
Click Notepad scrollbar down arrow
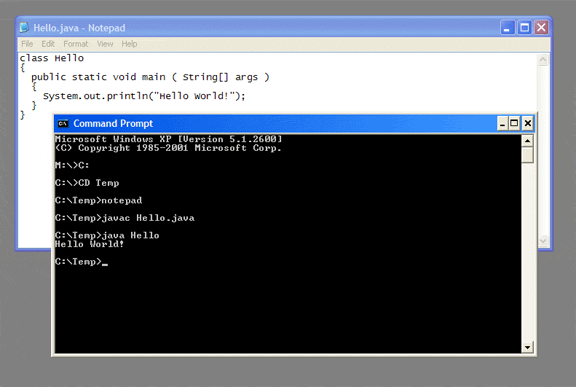tap(543, 241)
